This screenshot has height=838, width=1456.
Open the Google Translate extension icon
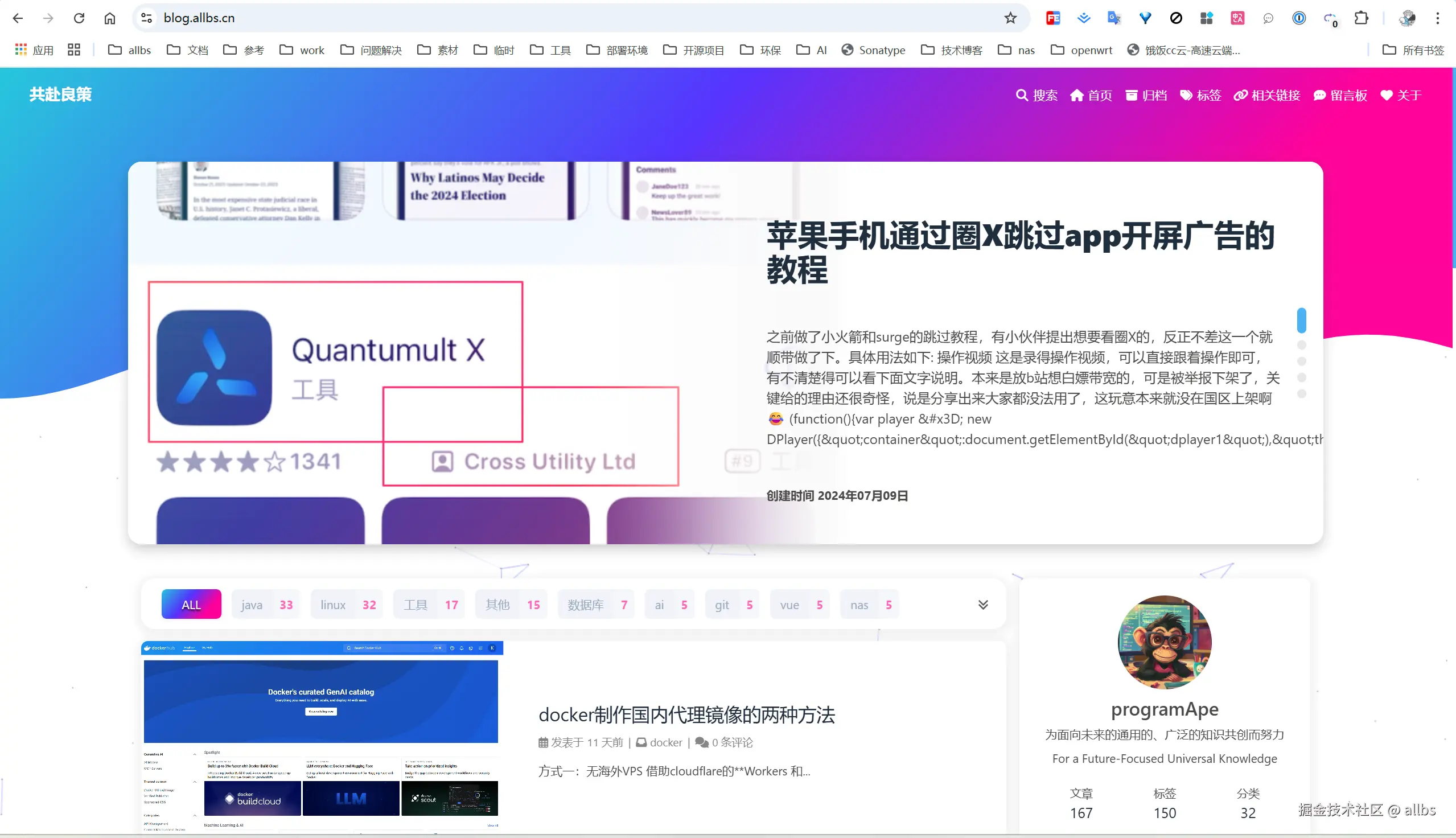point(1114,18)
